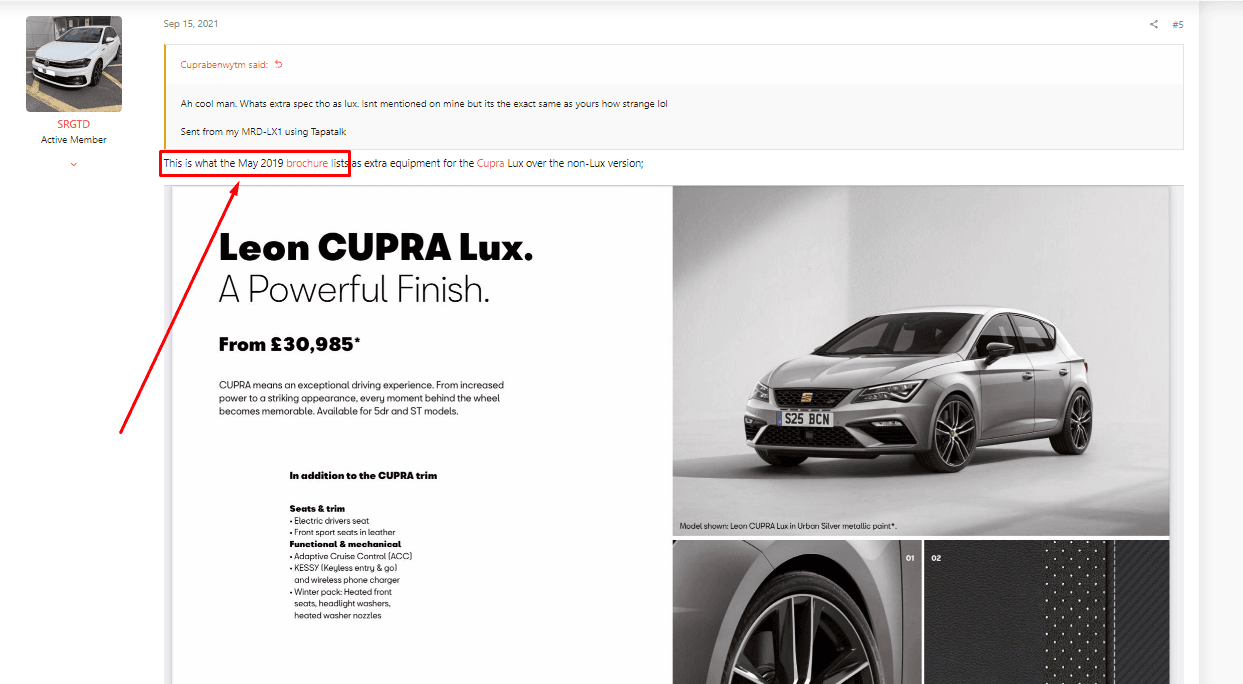Screen dimensions: 1243x684
Task: Follow the red 'brochure' link
Action: (307, 163)
